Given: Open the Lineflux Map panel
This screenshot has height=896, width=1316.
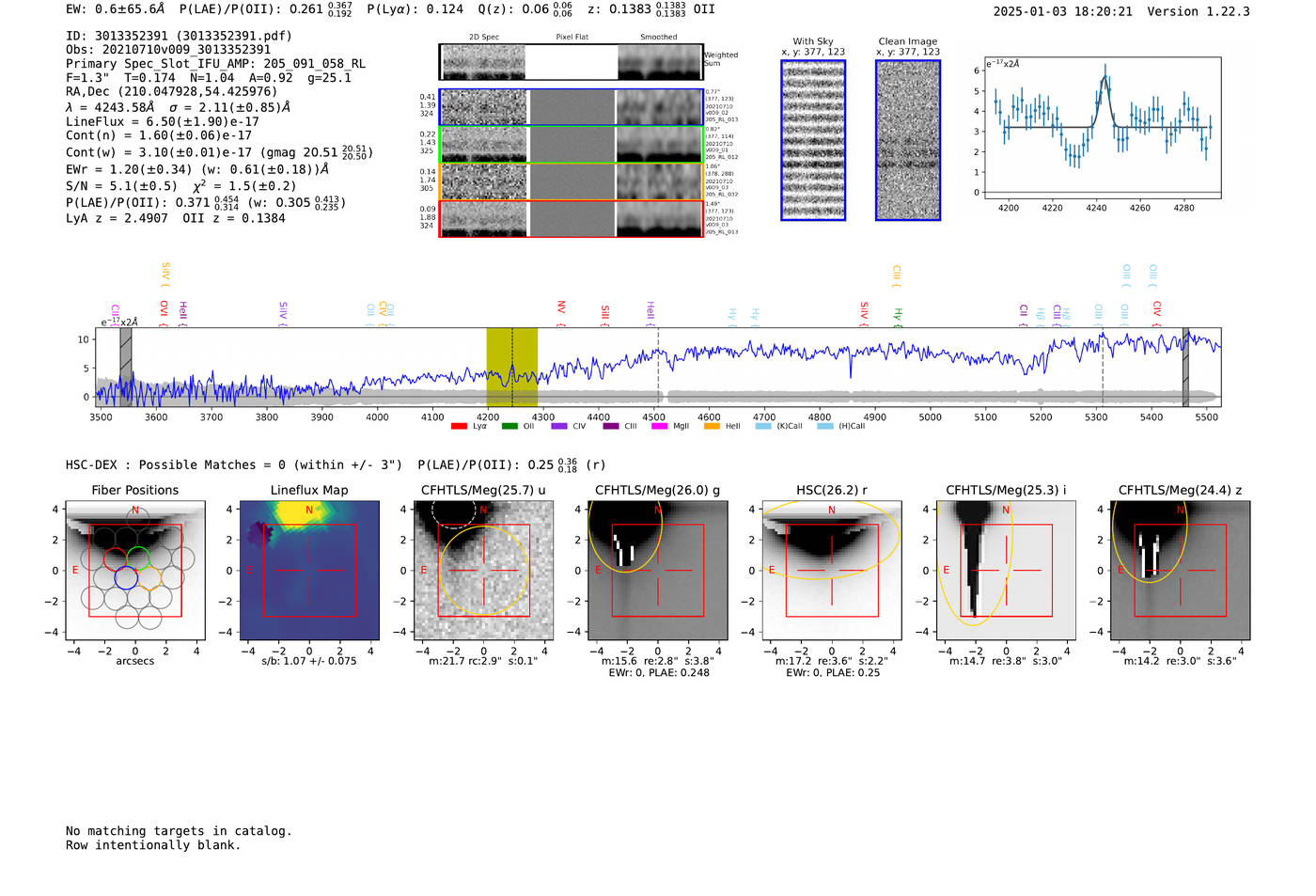Looking at the screenshot, I should pos(309,570).
